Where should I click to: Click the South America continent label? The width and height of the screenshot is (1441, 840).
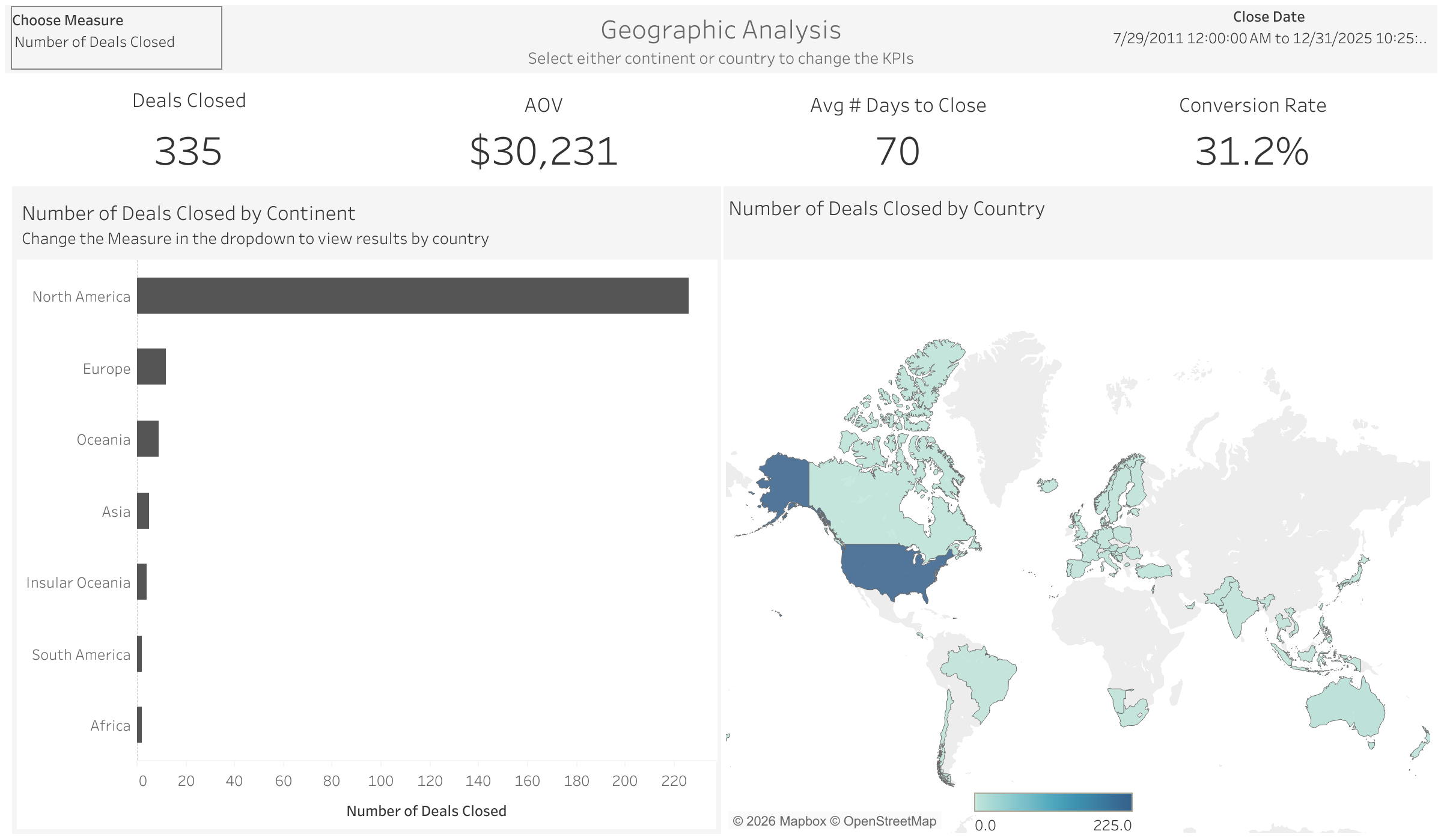tap(81, 655)
